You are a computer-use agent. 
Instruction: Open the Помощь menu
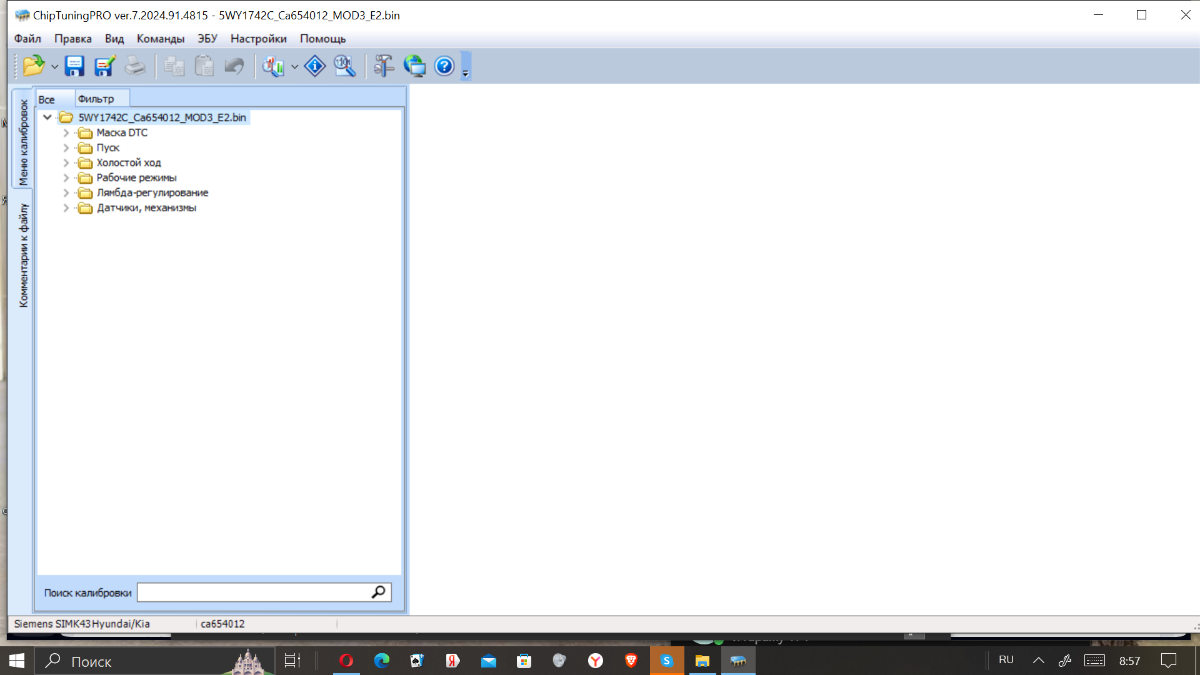(x=323, y=39)
